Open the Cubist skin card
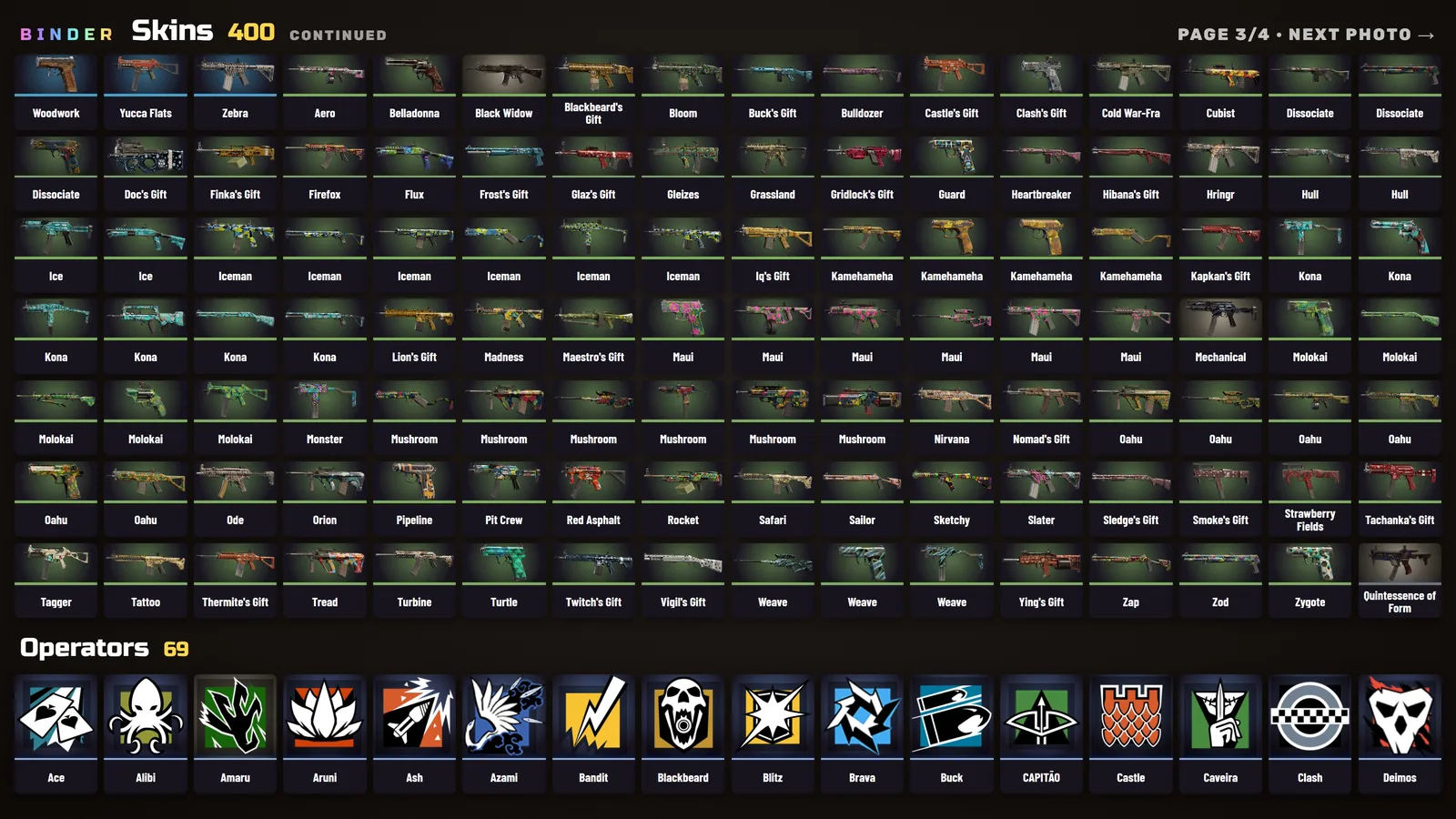 pos(1220,93)
